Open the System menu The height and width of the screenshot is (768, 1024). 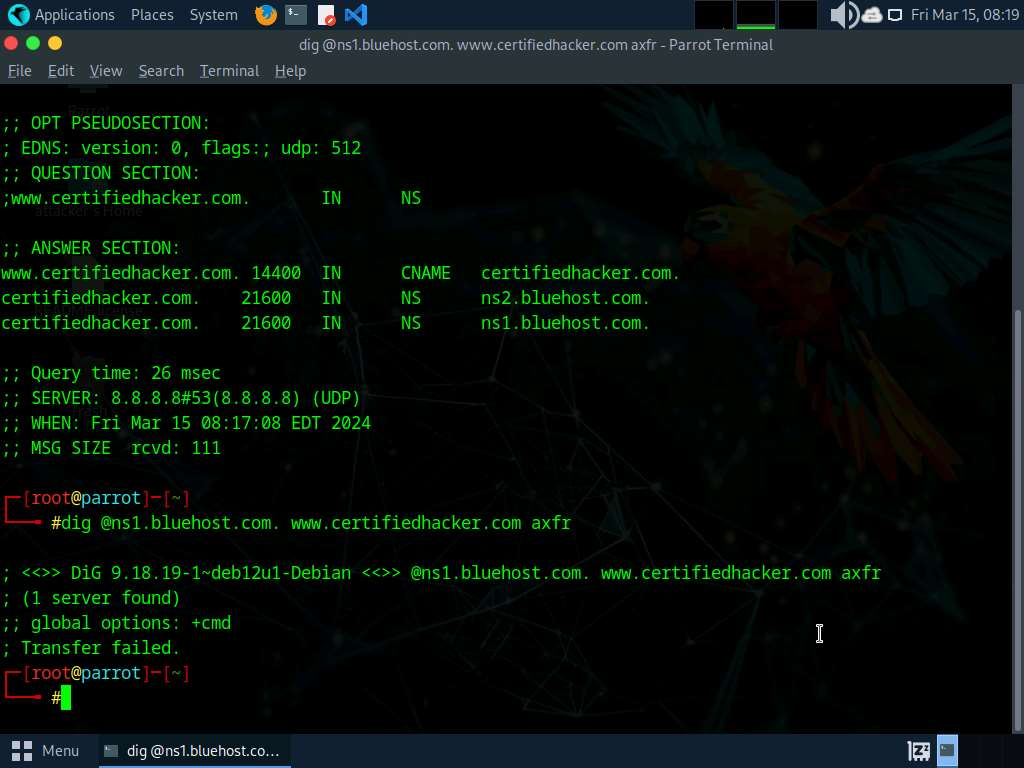[213, 15]
